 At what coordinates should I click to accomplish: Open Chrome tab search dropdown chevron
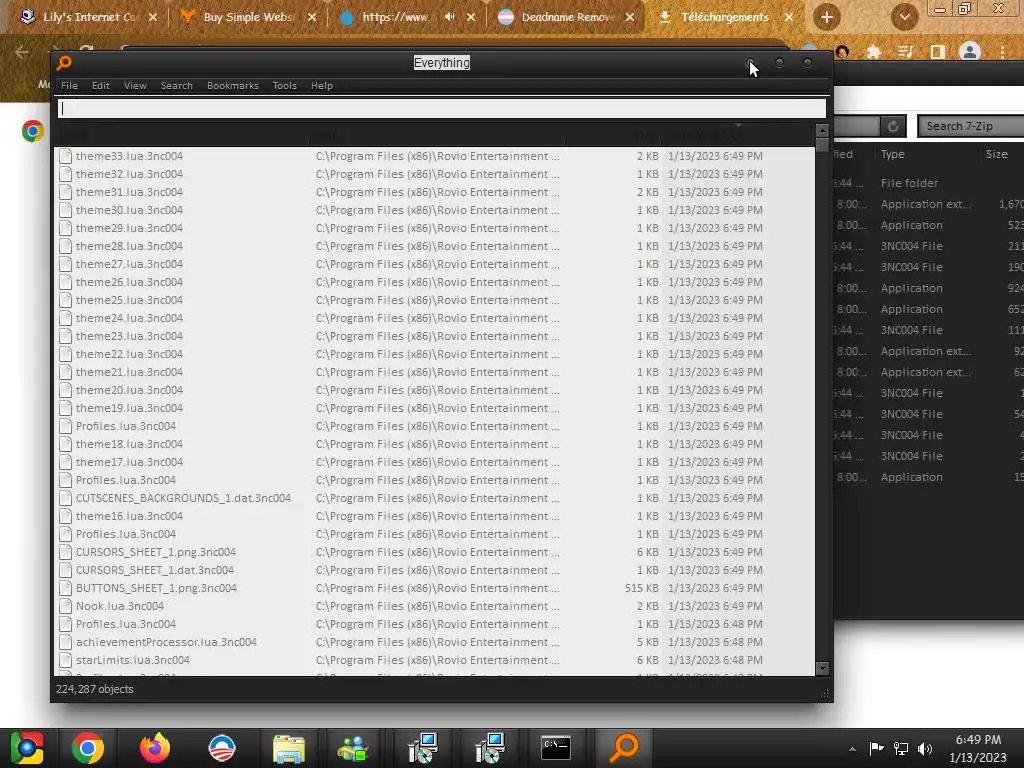tap(904, 17)
